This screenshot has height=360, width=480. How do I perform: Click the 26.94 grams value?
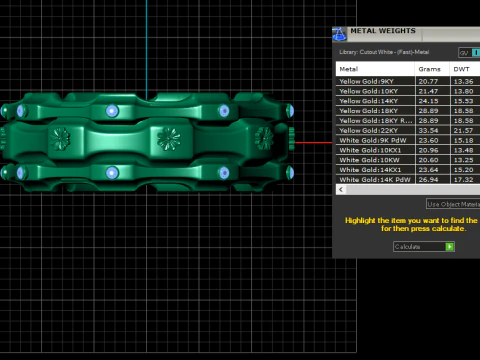tap(428, 180)
